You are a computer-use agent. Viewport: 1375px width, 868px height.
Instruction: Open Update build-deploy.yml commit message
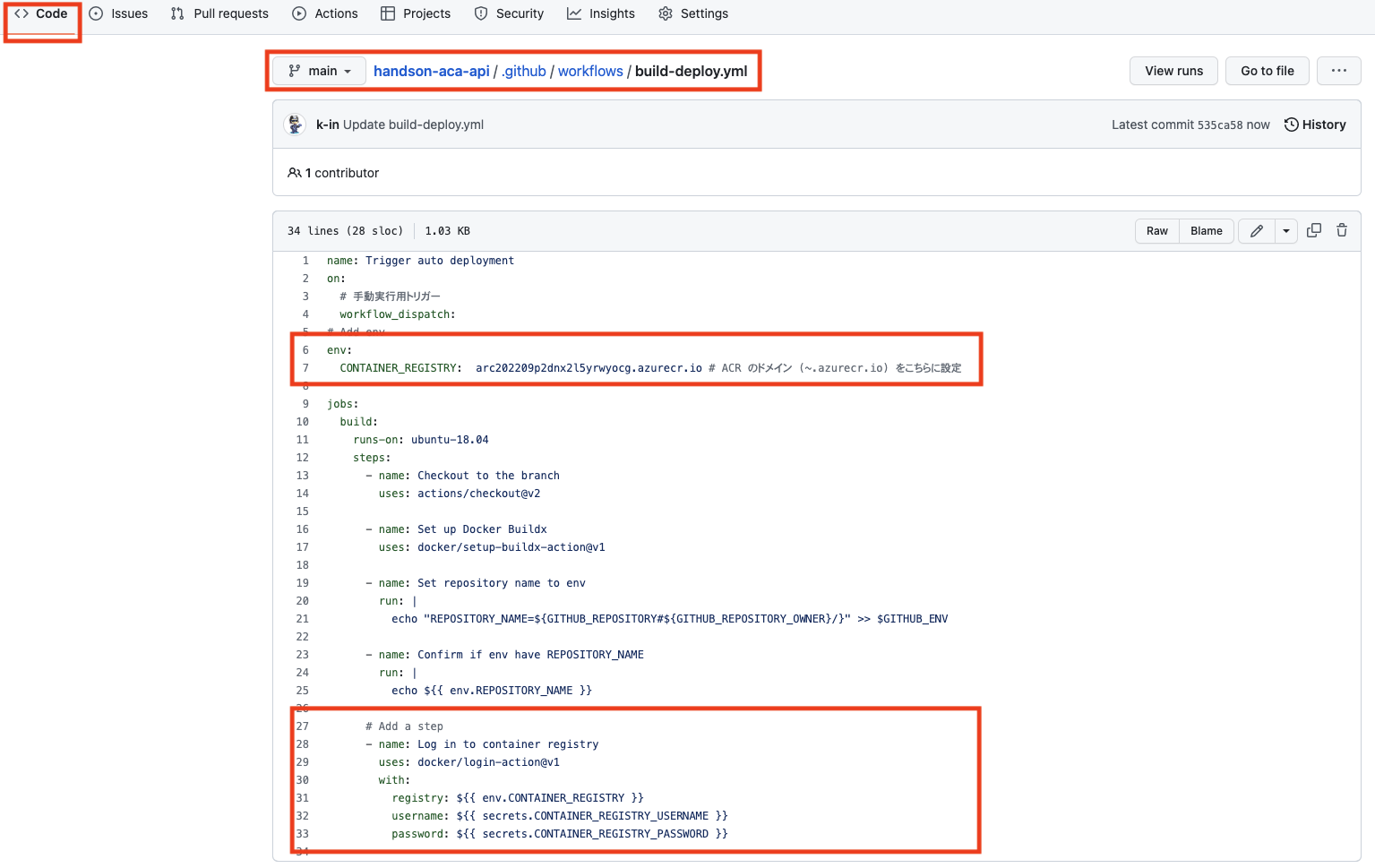[x=413, y=125]
